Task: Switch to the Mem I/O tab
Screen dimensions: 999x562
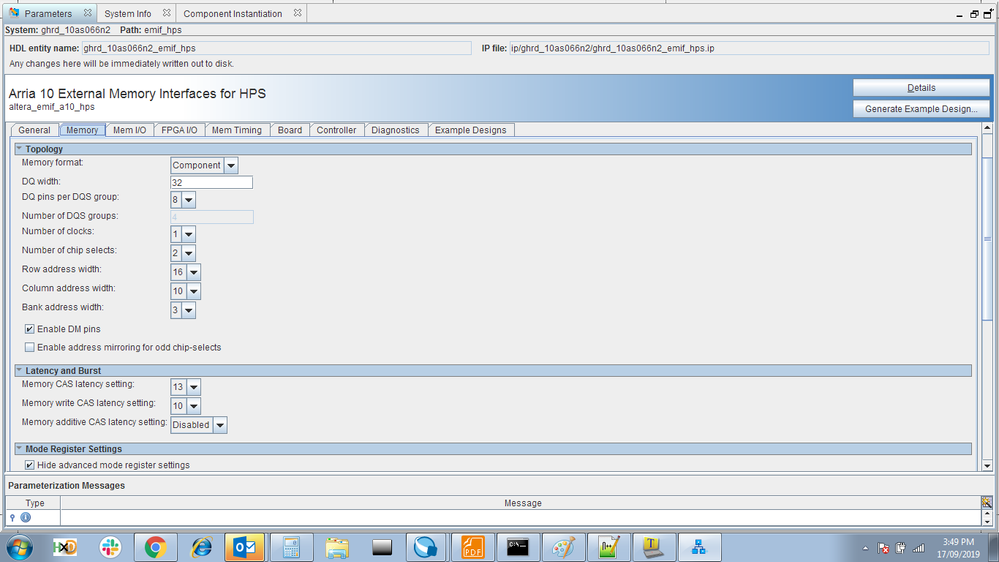Action: click(x=130, y=130)
